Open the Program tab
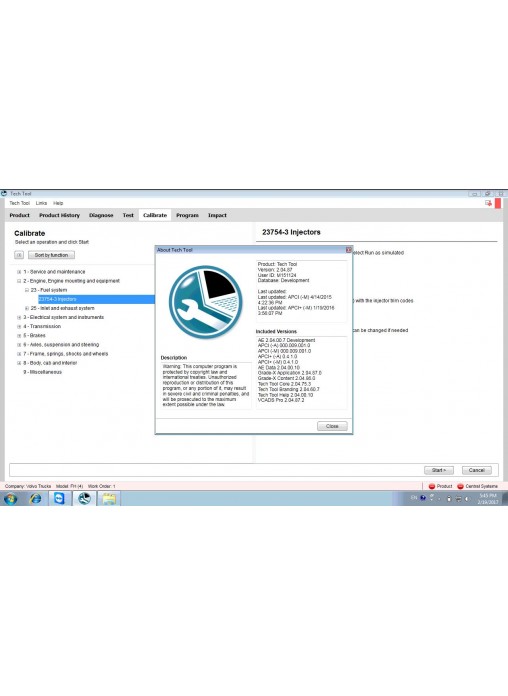 pyautogui.click(x=187, y=215)
